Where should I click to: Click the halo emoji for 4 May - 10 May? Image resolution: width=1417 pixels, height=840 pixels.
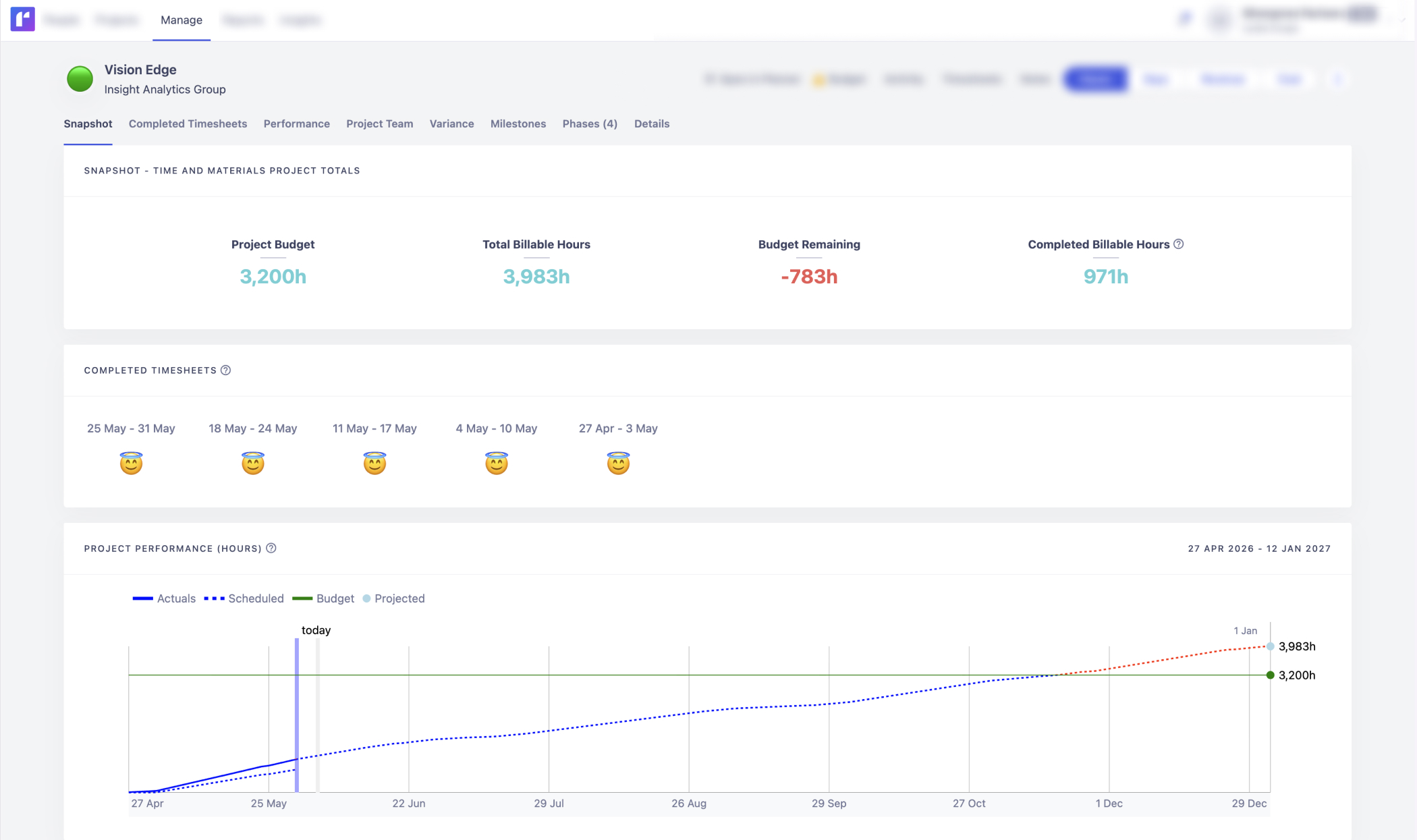(497, 463)
